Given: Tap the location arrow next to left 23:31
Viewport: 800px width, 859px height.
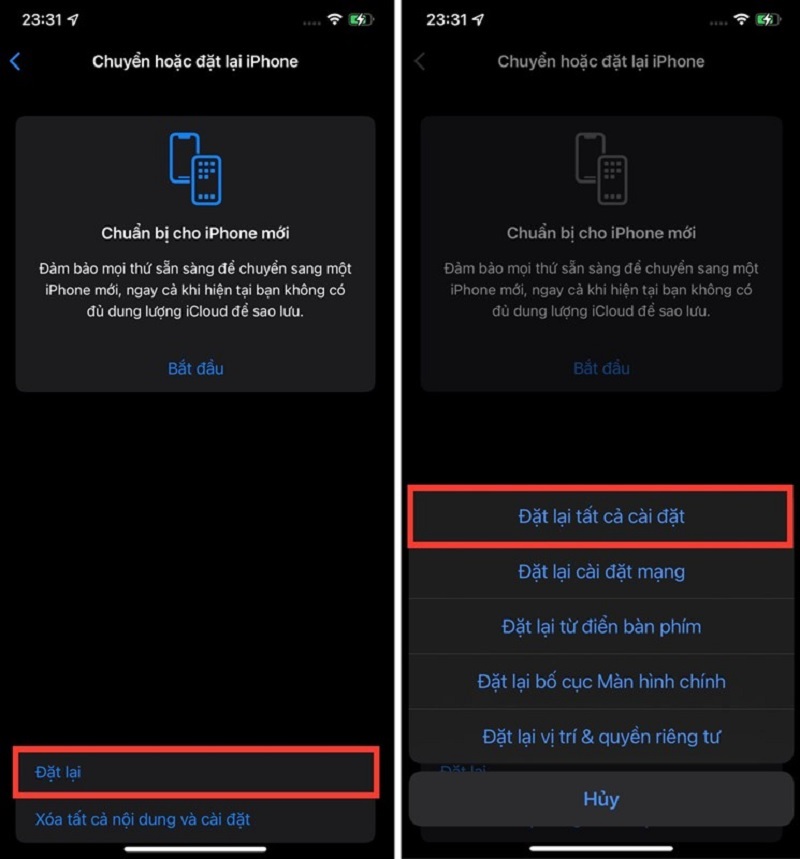Looking at the screenshot, I should tap(73, 20).
